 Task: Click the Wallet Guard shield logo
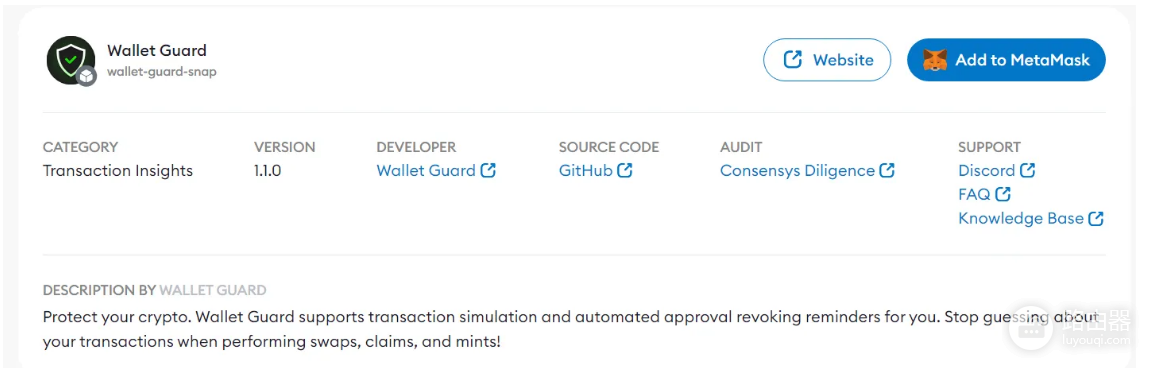(70, 59)
